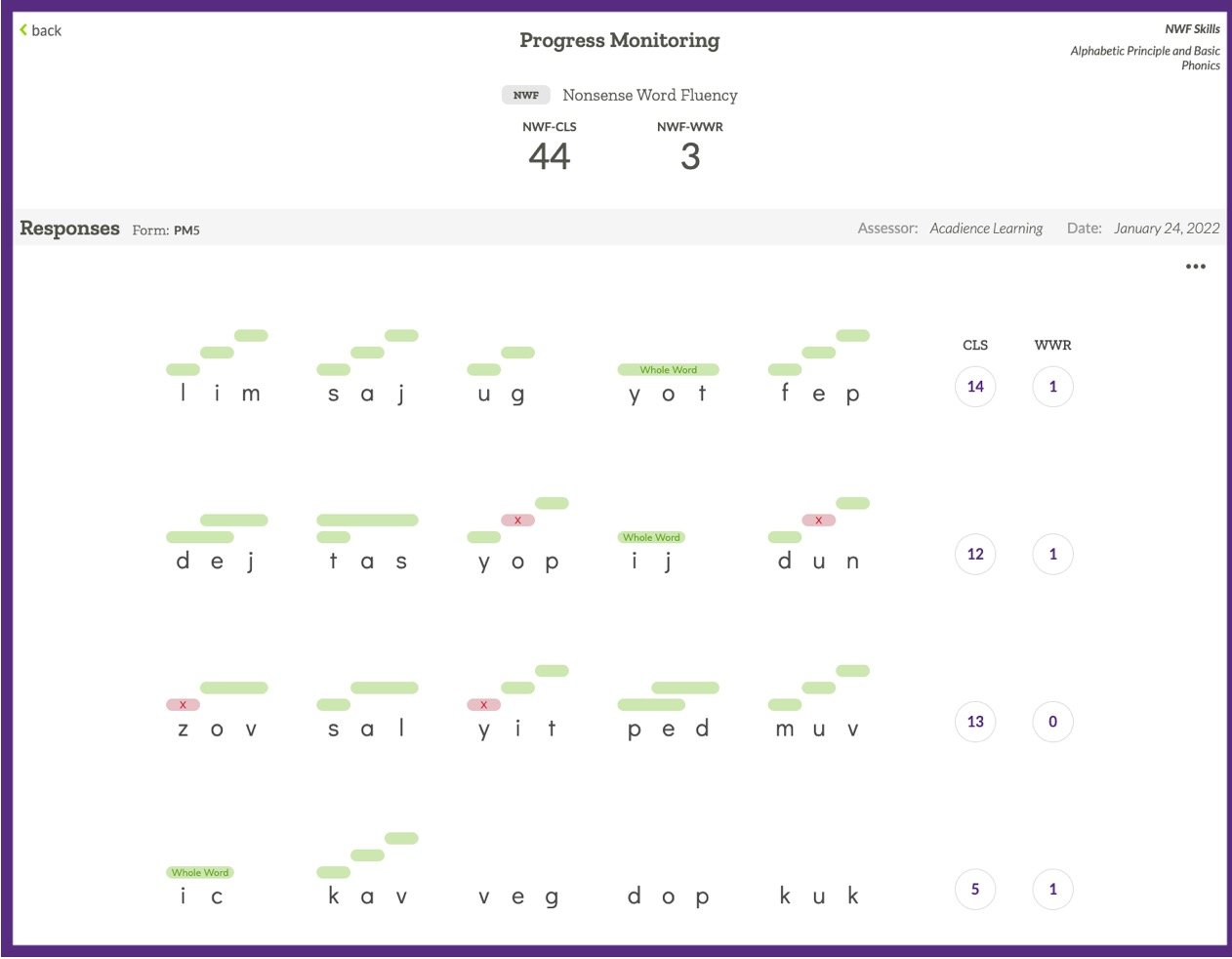Open the ellipsis options menu
This screenshot has height=959, width=1232.
click(1196, 266)
